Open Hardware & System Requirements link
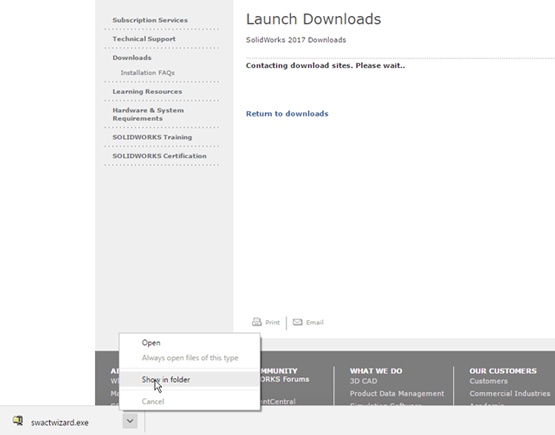The width and height of the screenshot is (555, 435). click(x=148, y=114)
